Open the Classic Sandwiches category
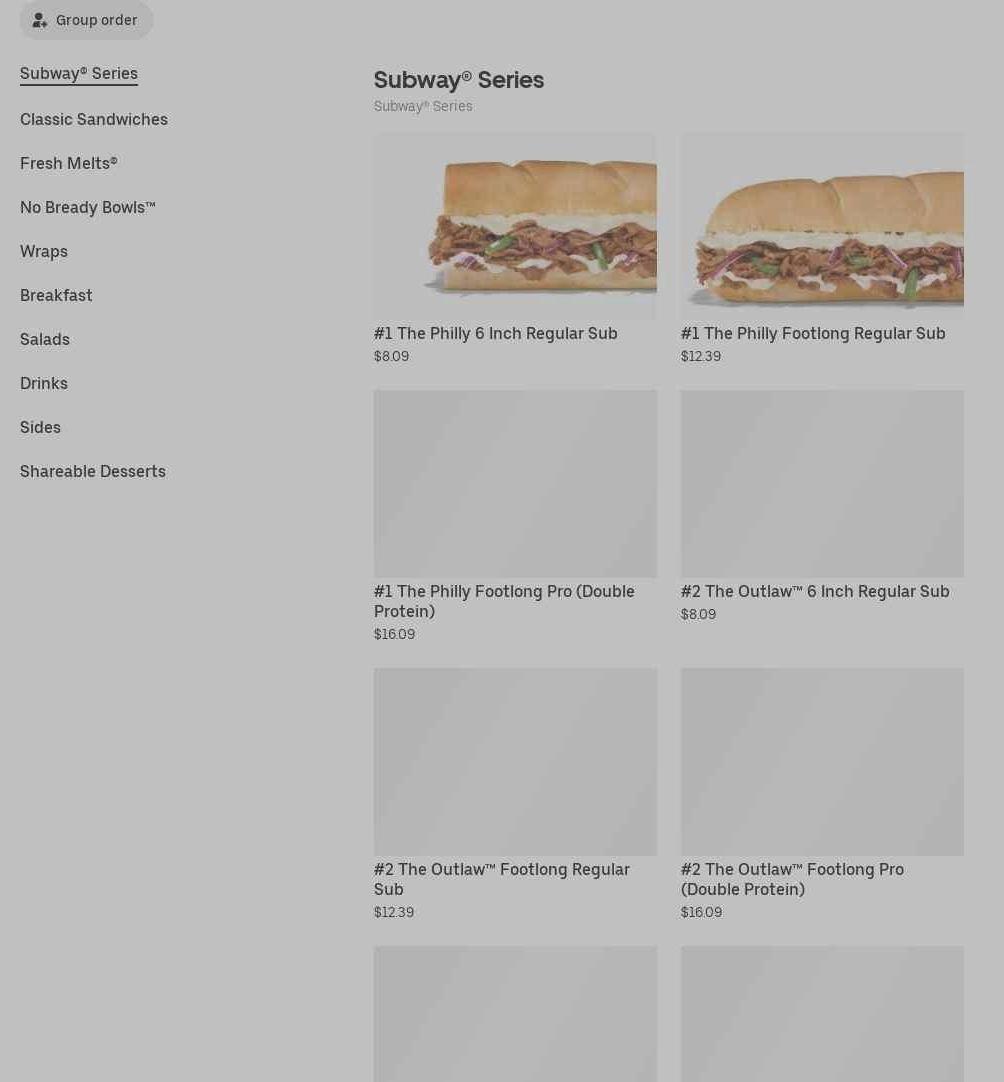This screenshot has width=1004, height=1082. 94,119
